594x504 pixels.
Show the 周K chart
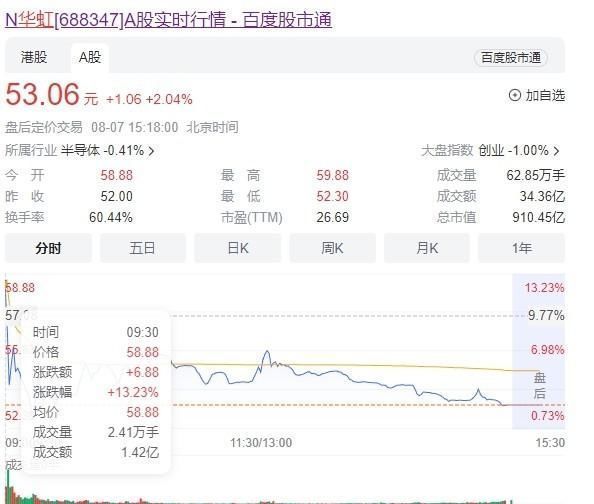pyautogui.click(x=332, y=248)
